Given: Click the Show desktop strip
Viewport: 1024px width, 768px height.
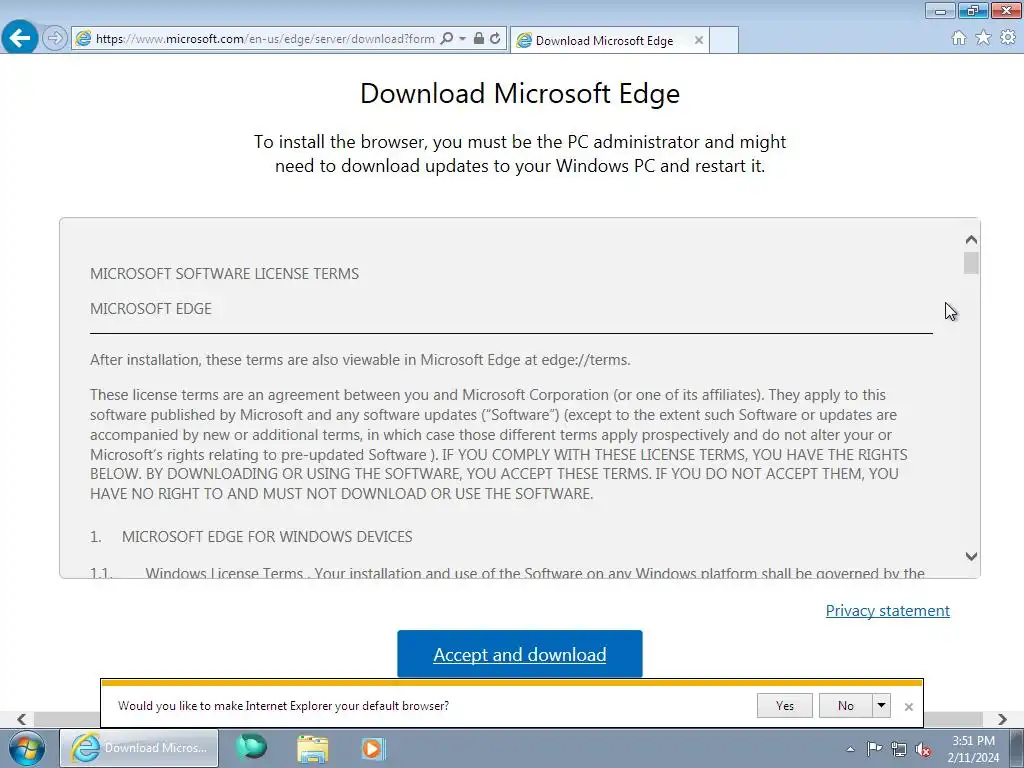Looking at the screenshot, I should tap(1016, 748).
